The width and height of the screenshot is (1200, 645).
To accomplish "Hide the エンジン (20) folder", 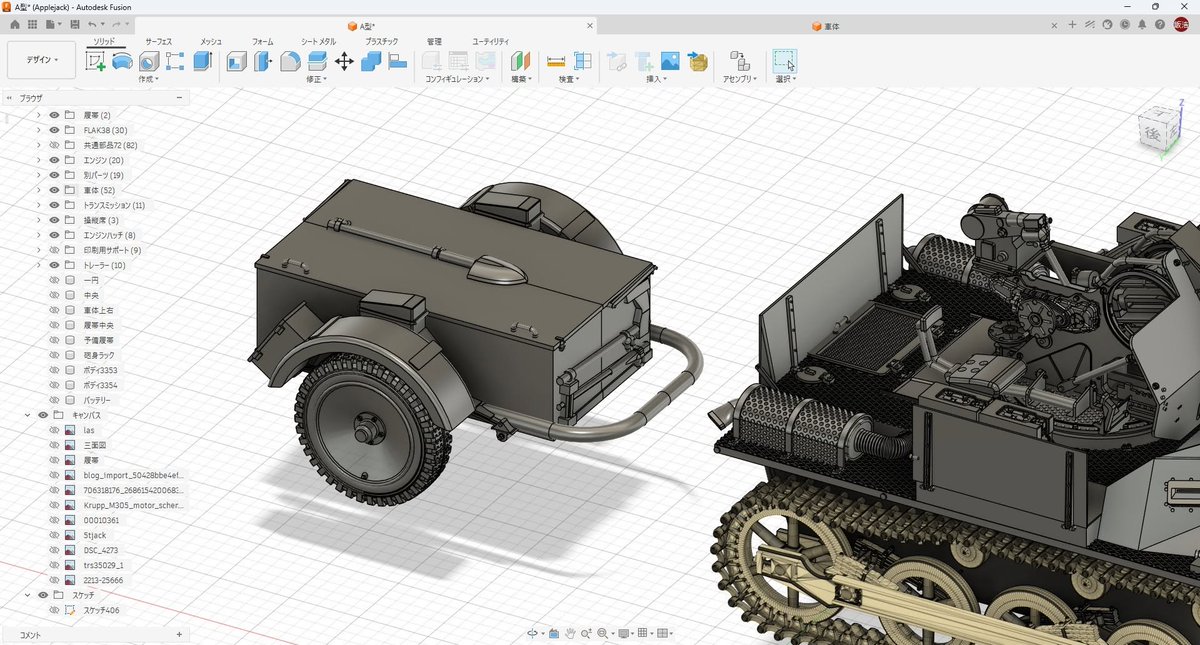I will click(x=54, y=160).
